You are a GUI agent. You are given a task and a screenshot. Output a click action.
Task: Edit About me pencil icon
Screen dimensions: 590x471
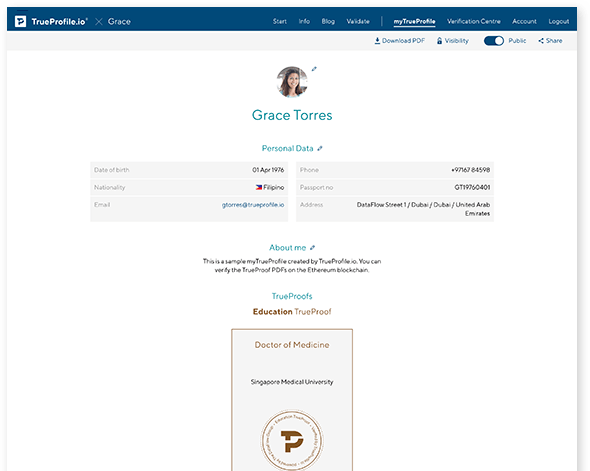point(312,248)
